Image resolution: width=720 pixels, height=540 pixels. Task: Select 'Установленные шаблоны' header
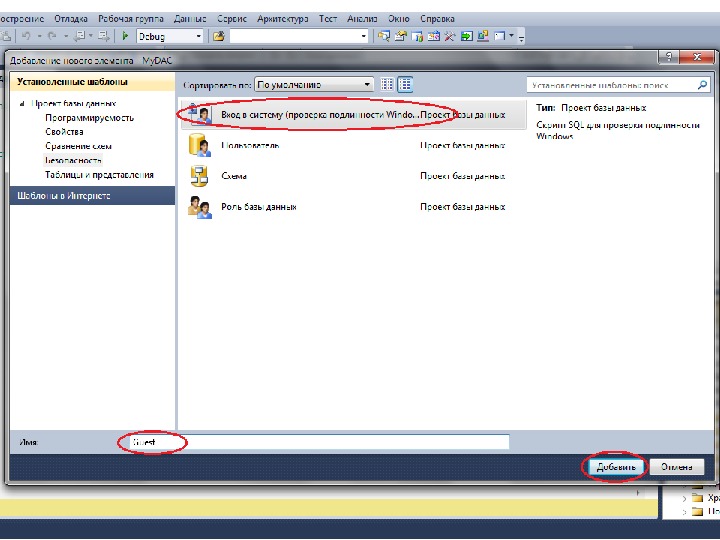(92, 82)
